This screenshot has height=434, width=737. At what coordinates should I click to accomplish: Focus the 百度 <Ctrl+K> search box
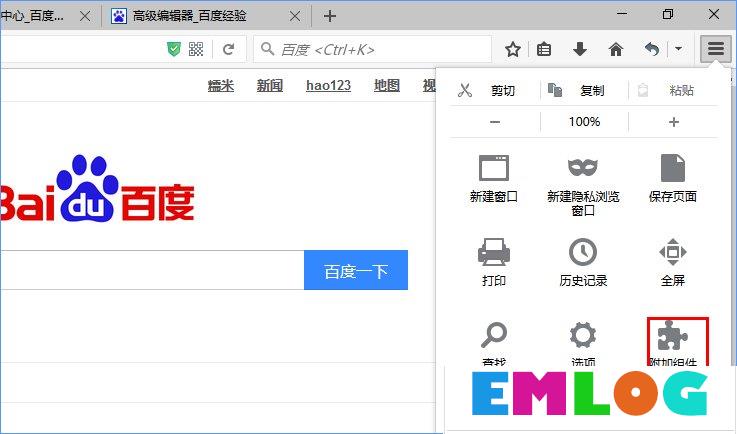tap(372, 49)
